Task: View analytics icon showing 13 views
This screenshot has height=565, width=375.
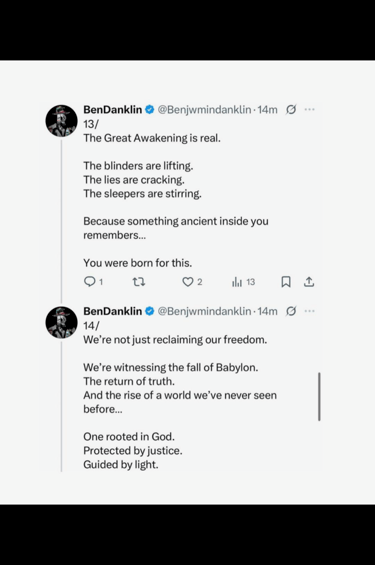Action: (237, 282)
